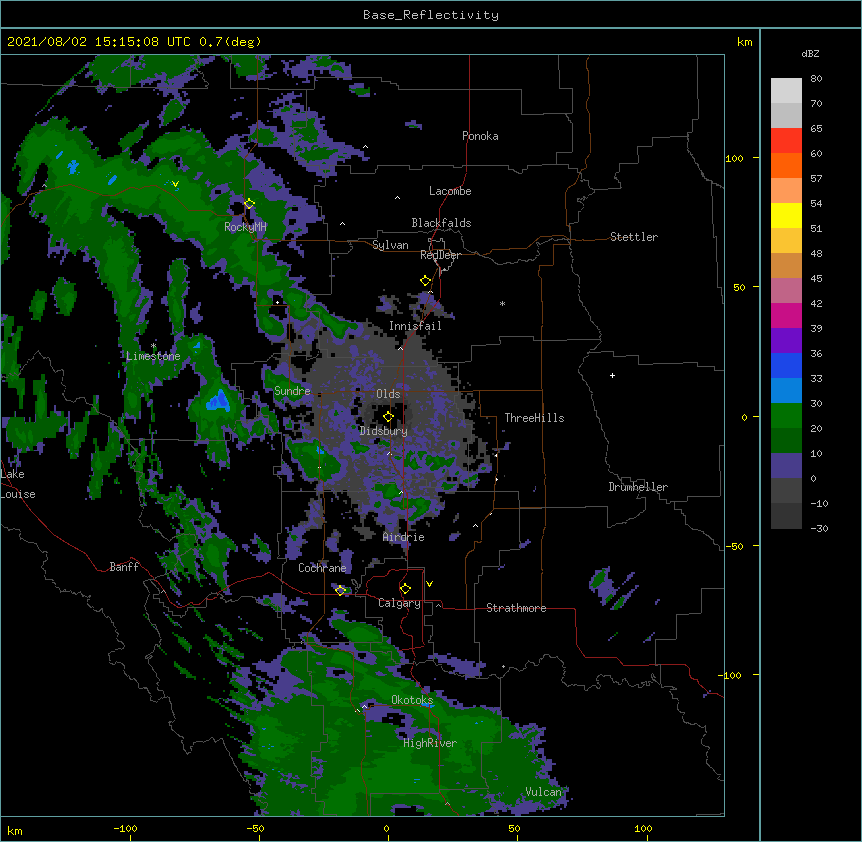Image resolution: width=862 pixels, height=842 pixels.
Task: Click the right axis 50 km tick label
Action: coord(739,287)
